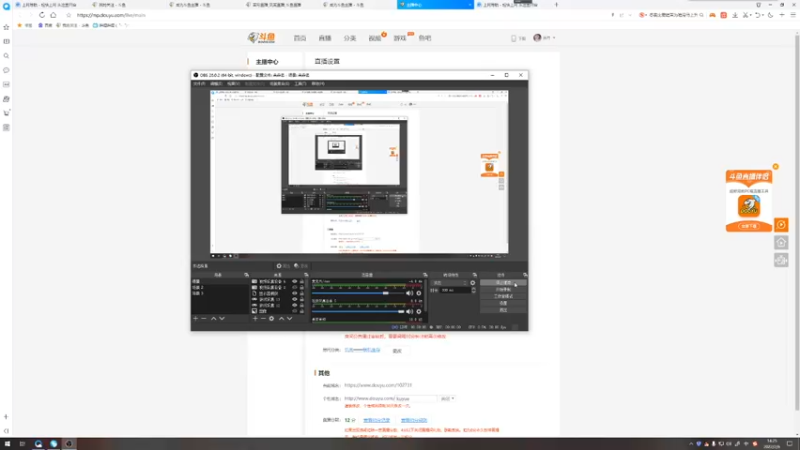Remove selected source with Sources minus icon
This screenshot has height=450, width=800.
[263, 318]
